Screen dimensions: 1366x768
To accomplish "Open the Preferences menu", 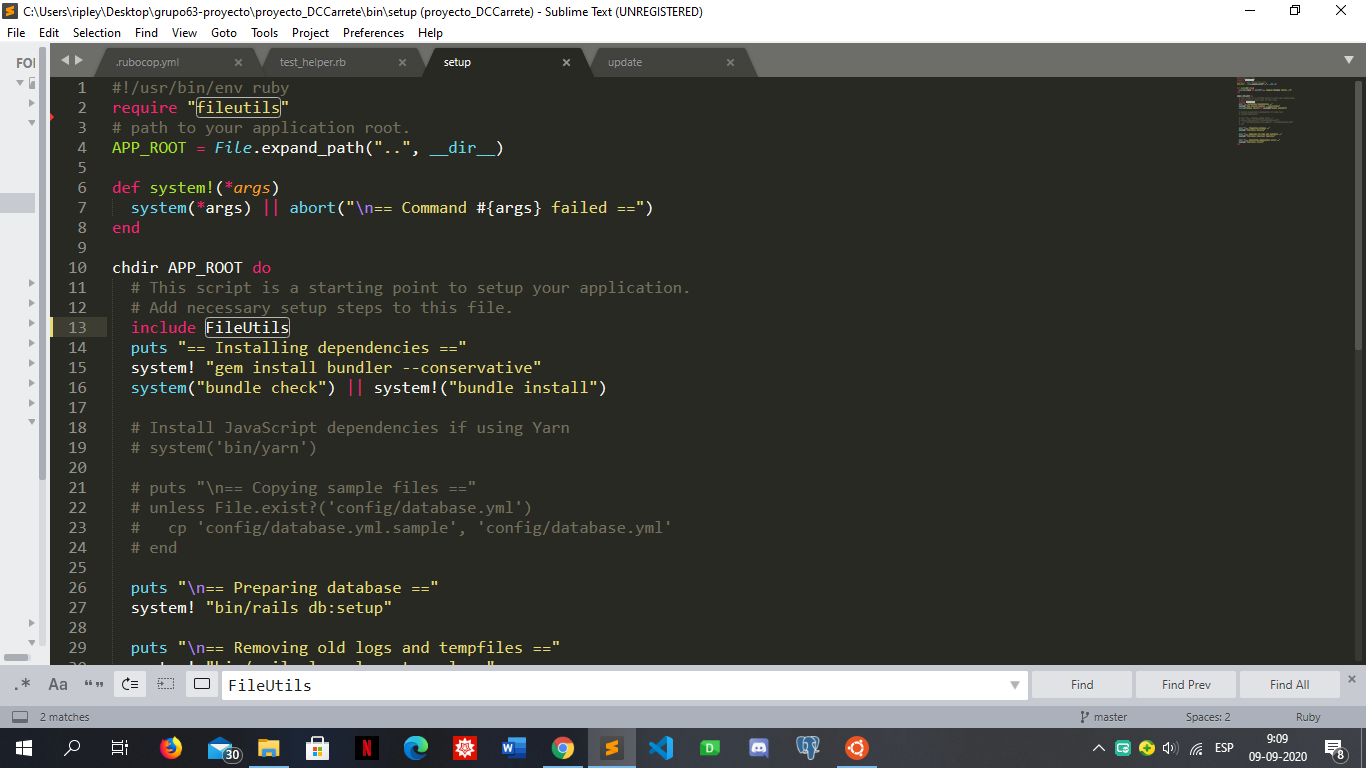I will tap(373, 33).
